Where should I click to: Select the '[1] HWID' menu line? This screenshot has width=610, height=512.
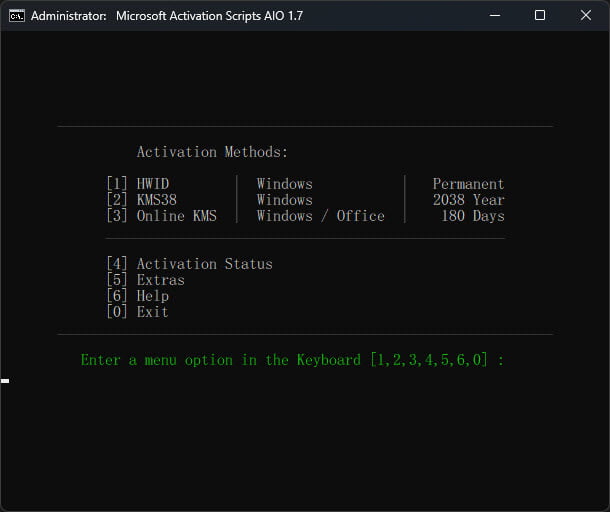(138, 184)
